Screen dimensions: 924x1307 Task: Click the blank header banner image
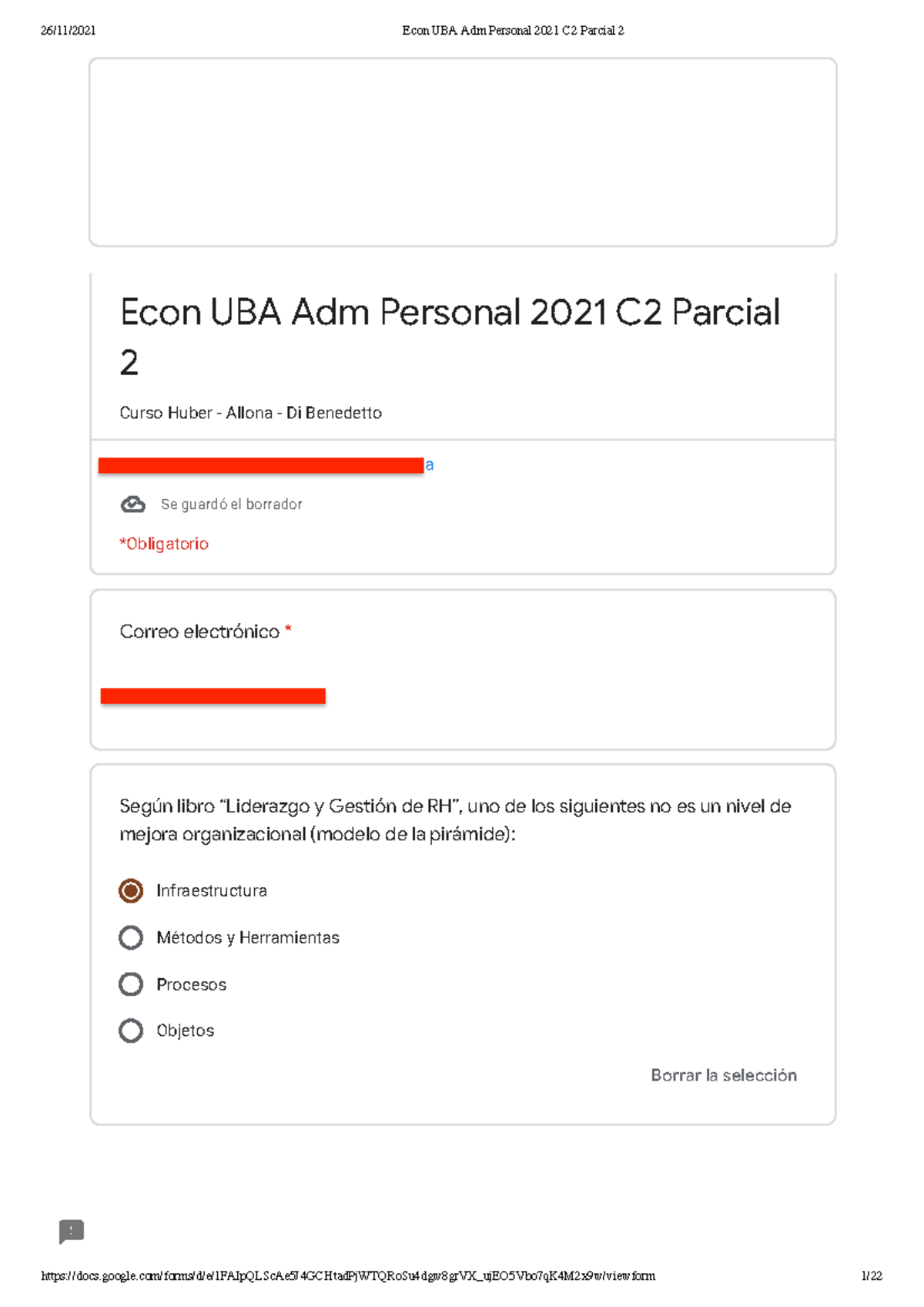(463, 152)
